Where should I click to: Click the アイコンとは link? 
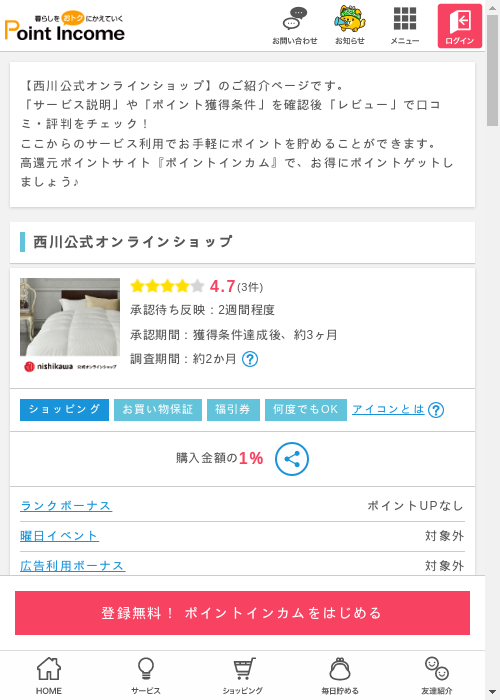coord(388,409)
